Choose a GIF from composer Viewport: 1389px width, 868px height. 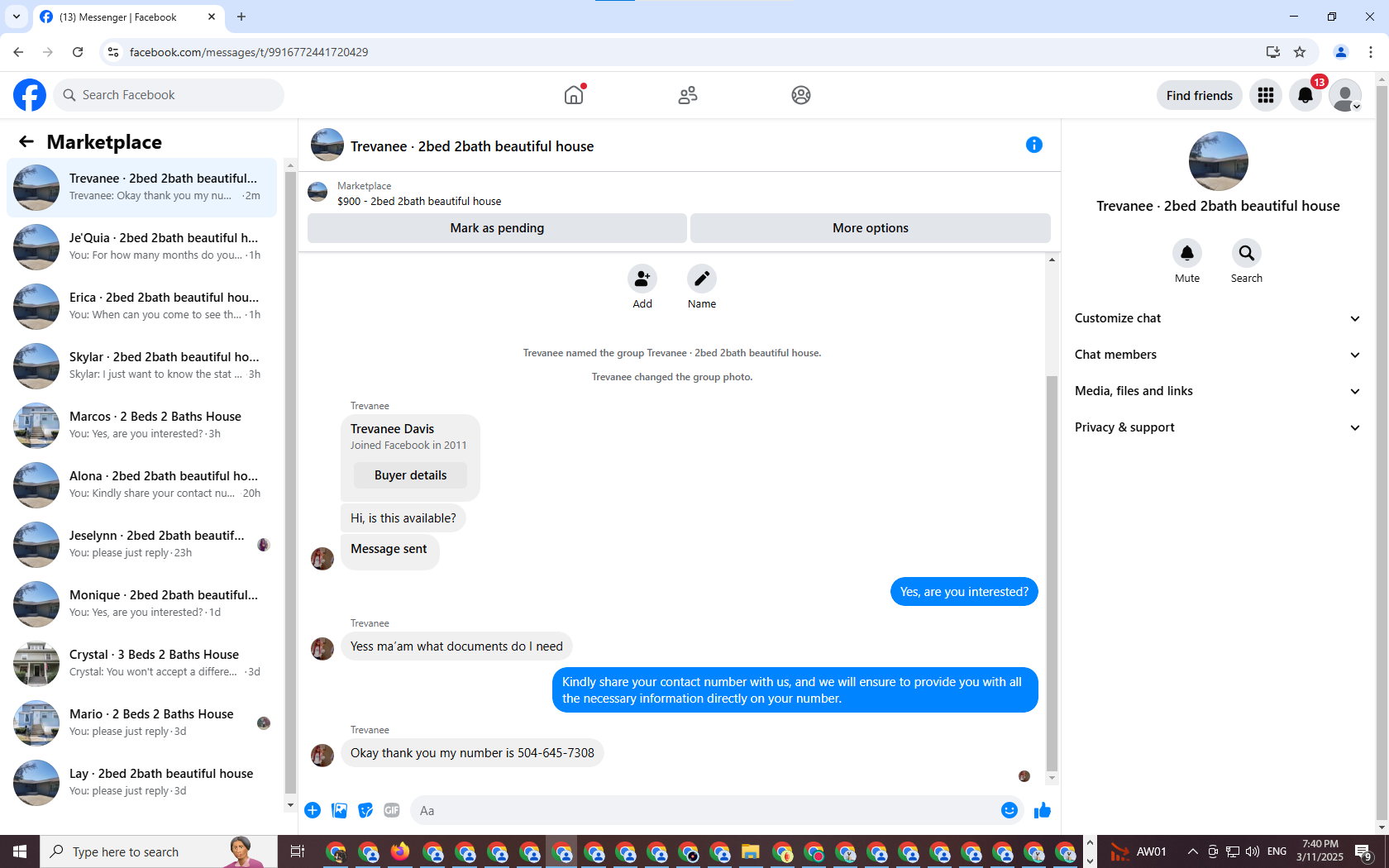(392, 810)
